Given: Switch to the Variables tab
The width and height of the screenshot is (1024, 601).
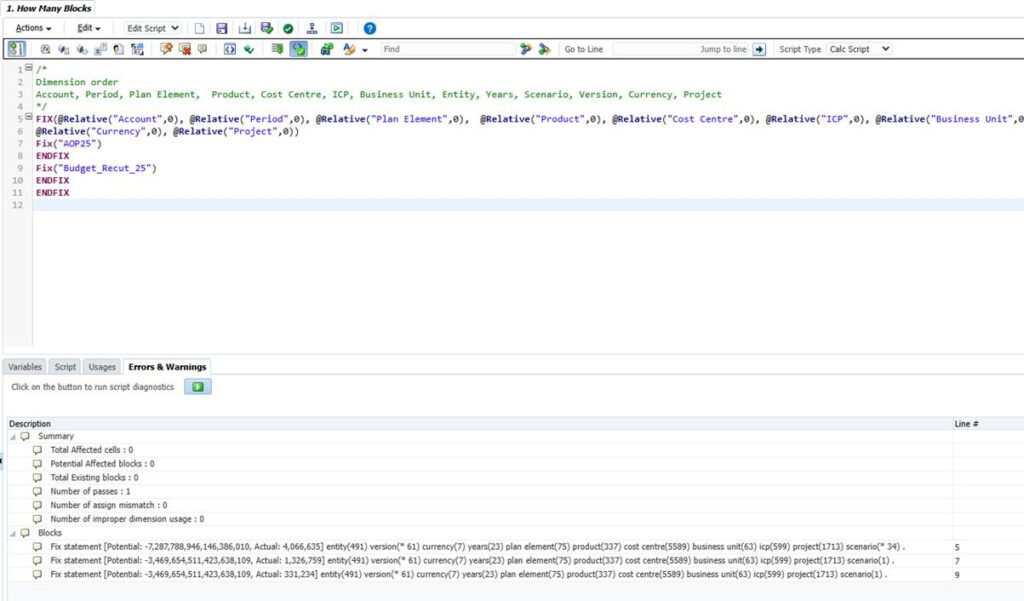Looking at the screenshot, I should coord(25,367).
